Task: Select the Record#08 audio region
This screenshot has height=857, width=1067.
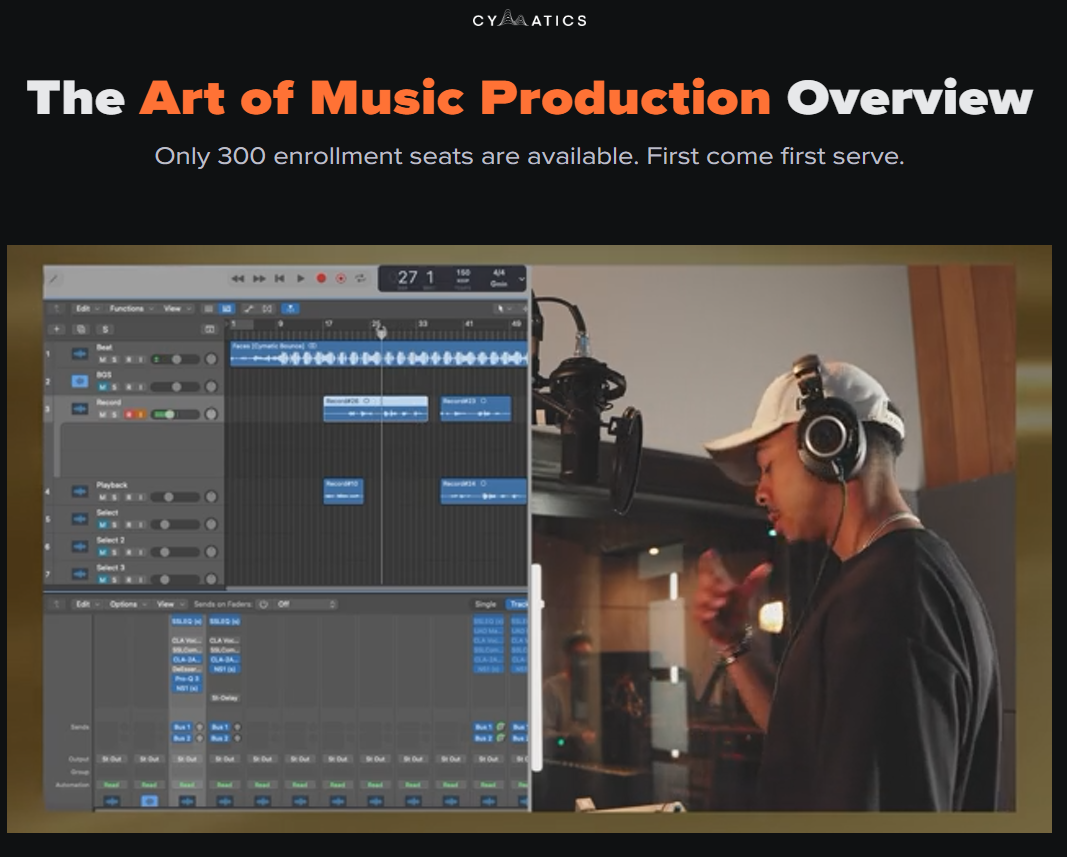Action: pyautogui.click(x=374, y=409)
